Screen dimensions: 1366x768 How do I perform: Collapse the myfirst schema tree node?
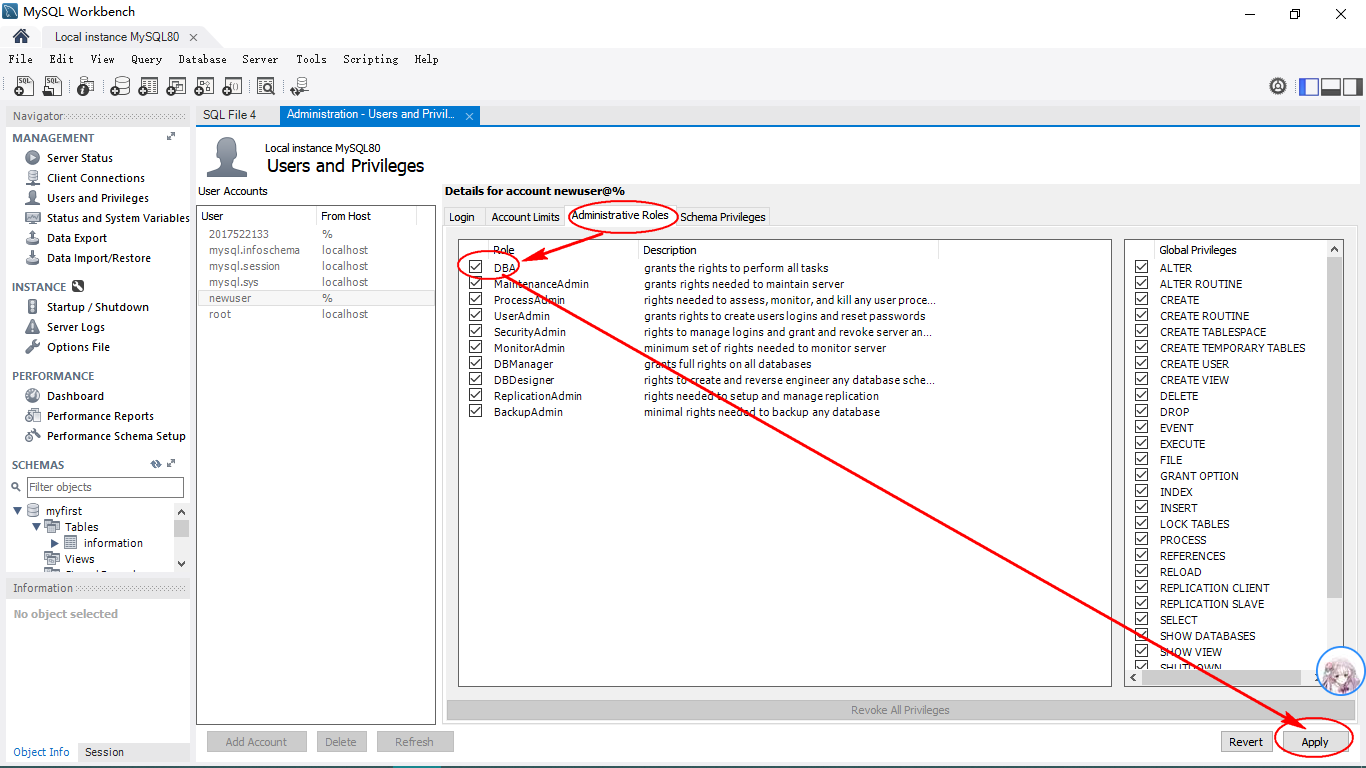pos(18,511)
